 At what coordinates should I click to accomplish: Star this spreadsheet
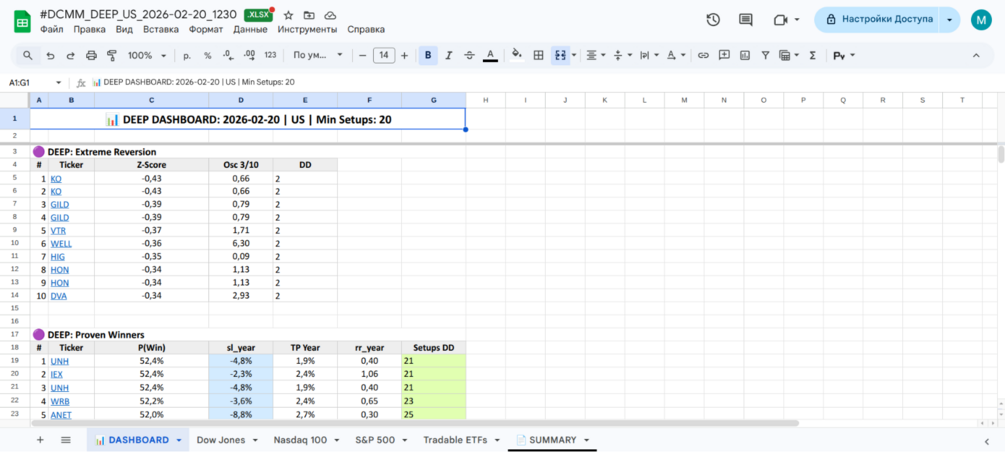[288, 15]
